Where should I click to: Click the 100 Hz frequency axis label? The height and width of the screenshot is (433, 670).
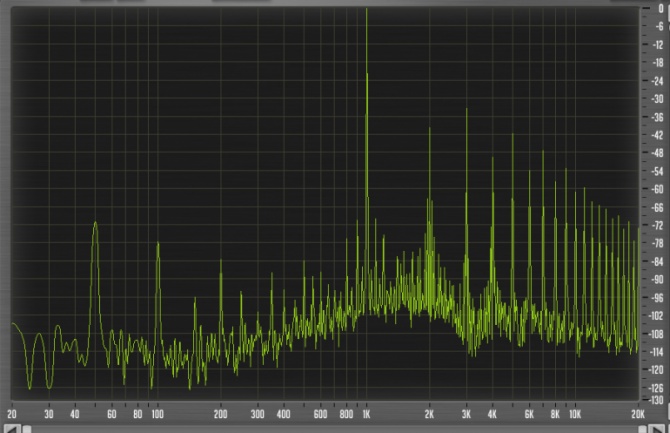[157, 412]
